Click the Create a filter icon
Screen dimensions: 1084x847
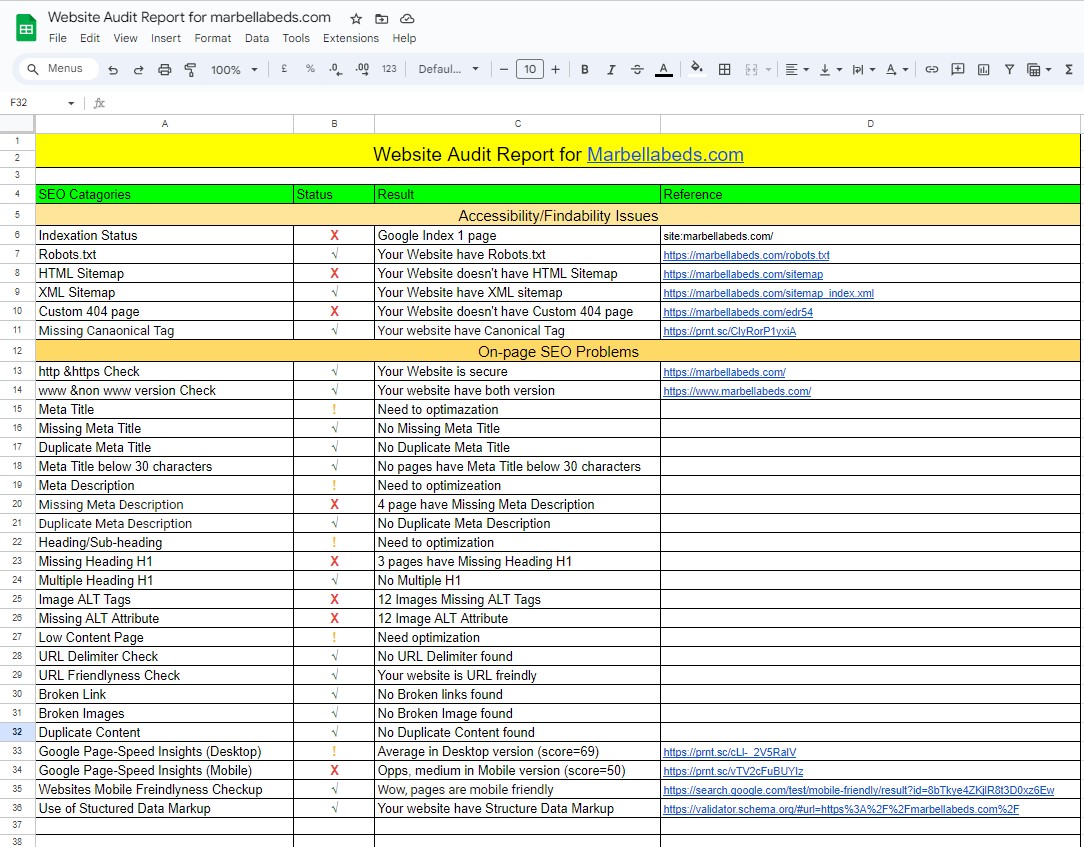pos(1010,70)
